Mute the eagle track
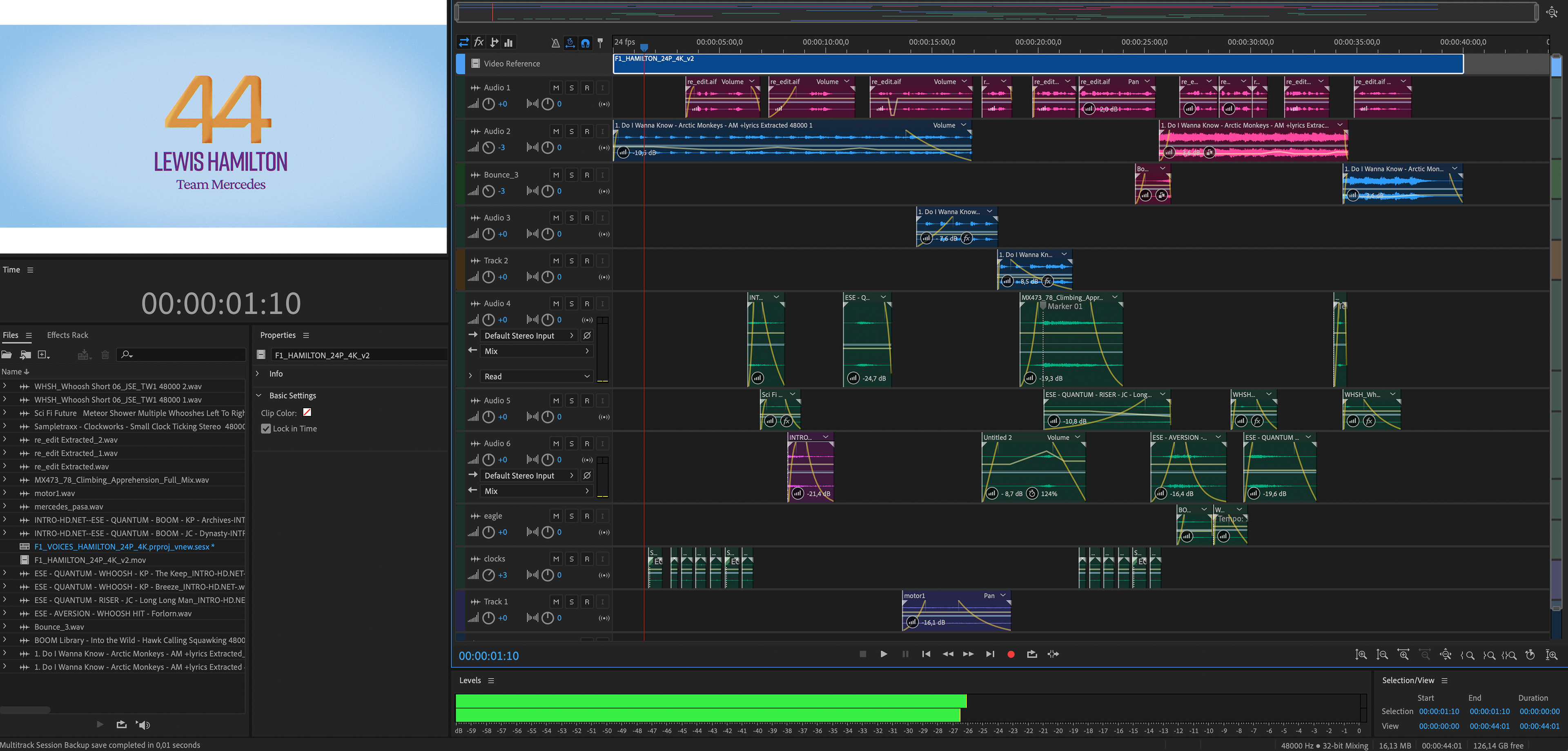The image size is (1568, 751). 556,515
